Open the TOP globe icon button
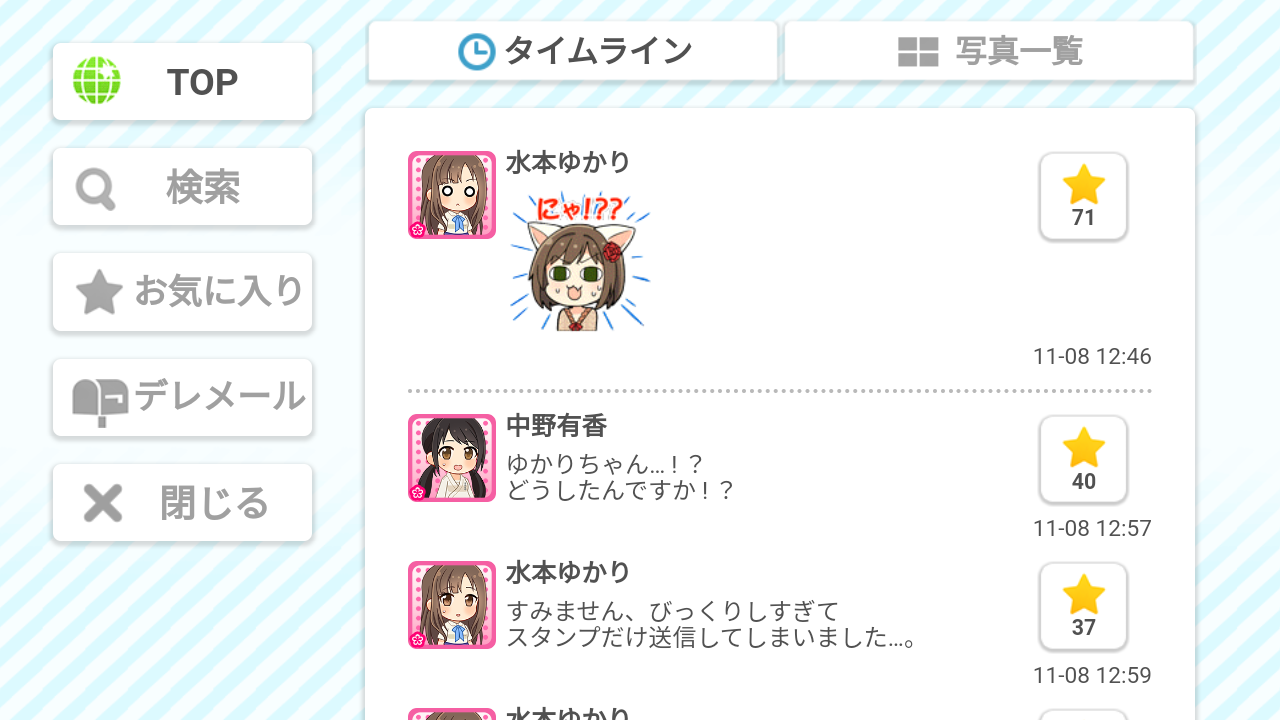The width and height of the screenshot is (1280, 720). tap(97, 81)
